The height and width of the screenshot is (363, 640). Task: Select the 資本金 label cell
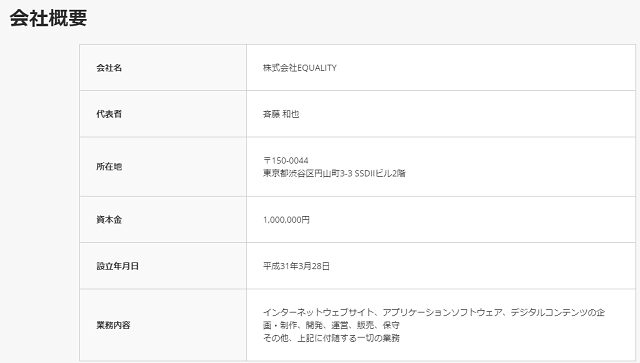[163, 219]
